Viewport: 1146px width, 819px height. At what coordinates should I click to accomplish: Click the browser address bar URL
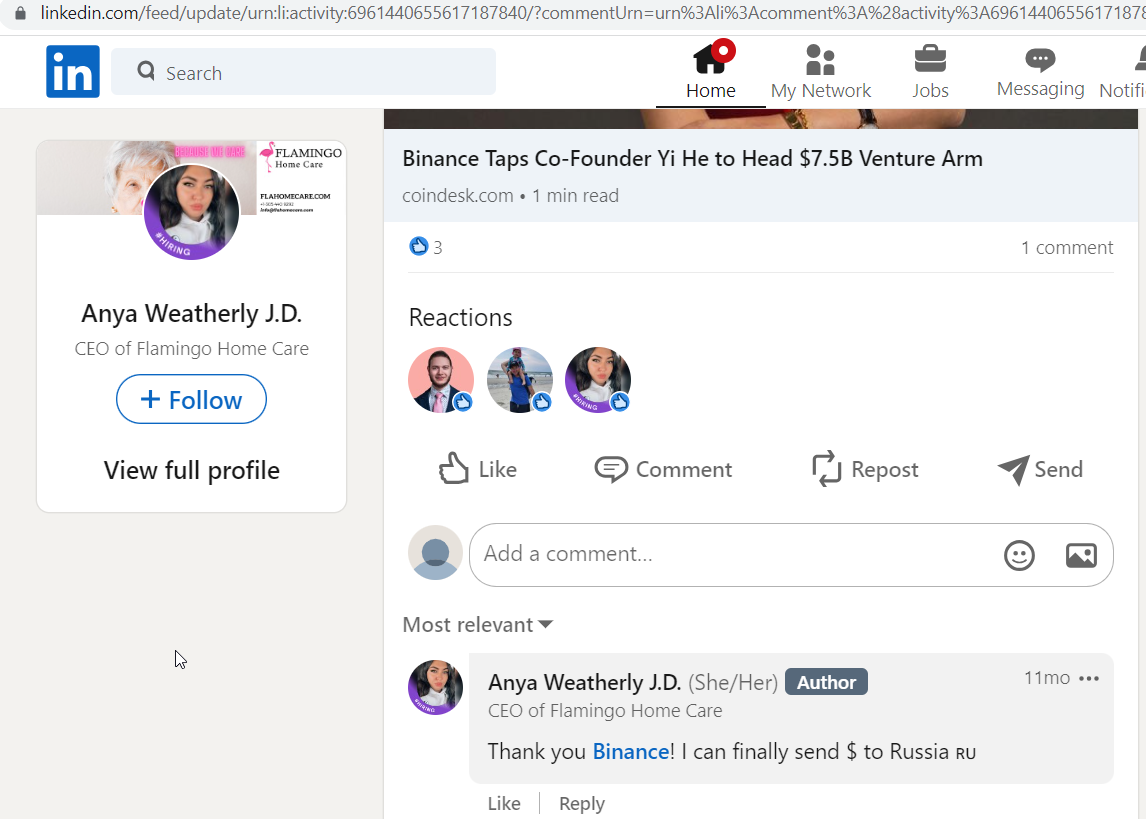click(x=592, y=13)
